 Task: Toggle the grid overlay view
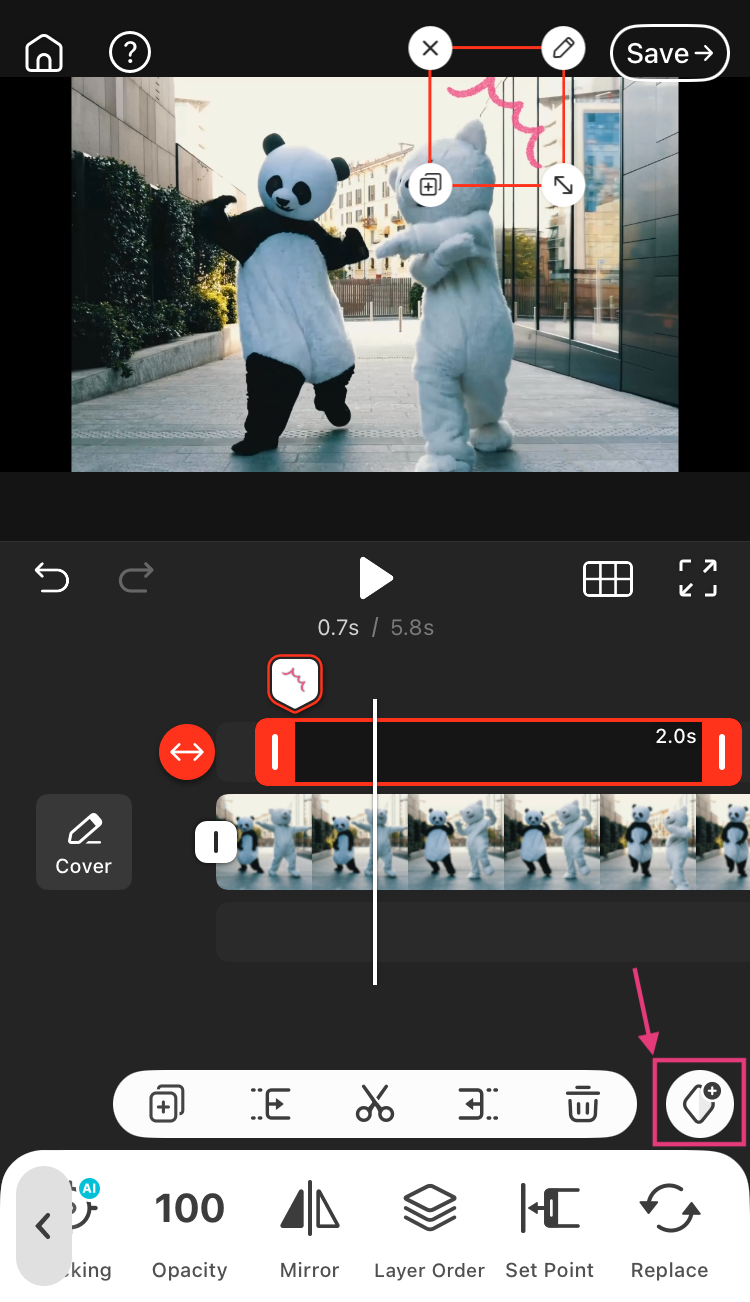(607, 578)
